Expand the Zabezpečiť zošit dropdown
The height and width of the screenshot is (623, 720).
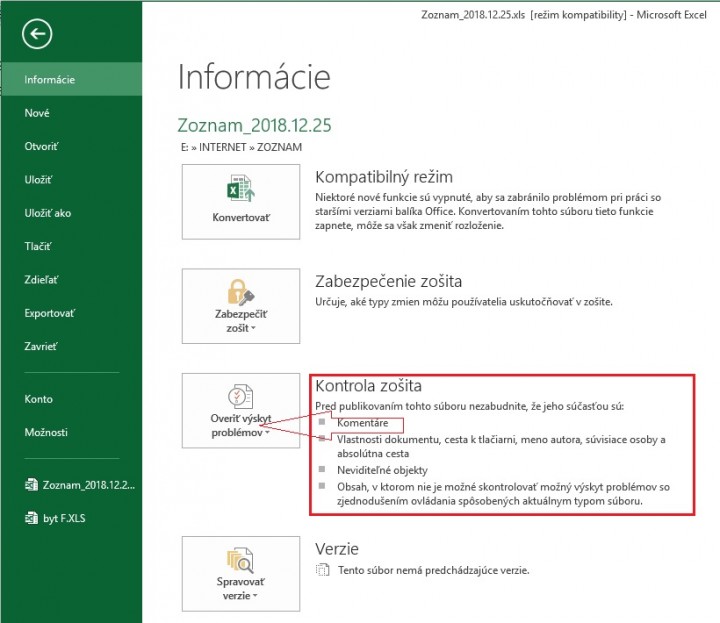(x=252, y=329)
